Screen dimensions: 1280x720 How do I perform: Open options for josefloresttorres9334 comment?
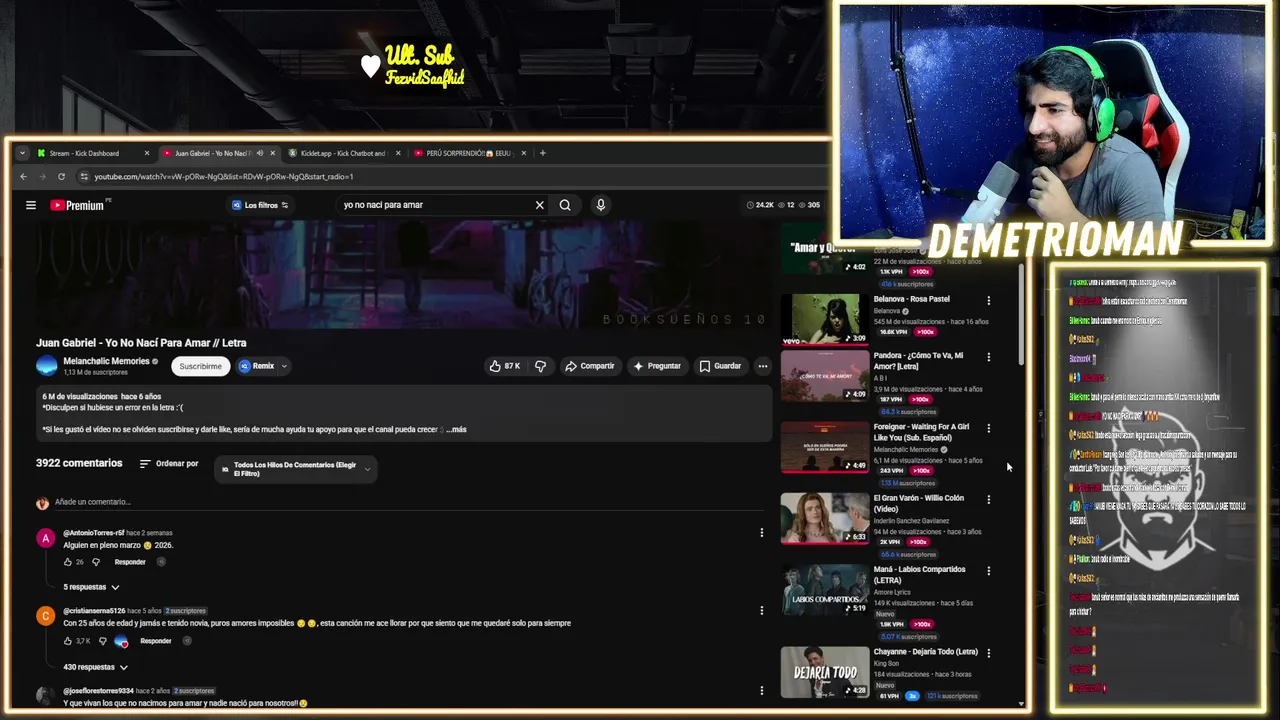click(x=761, y=690)
